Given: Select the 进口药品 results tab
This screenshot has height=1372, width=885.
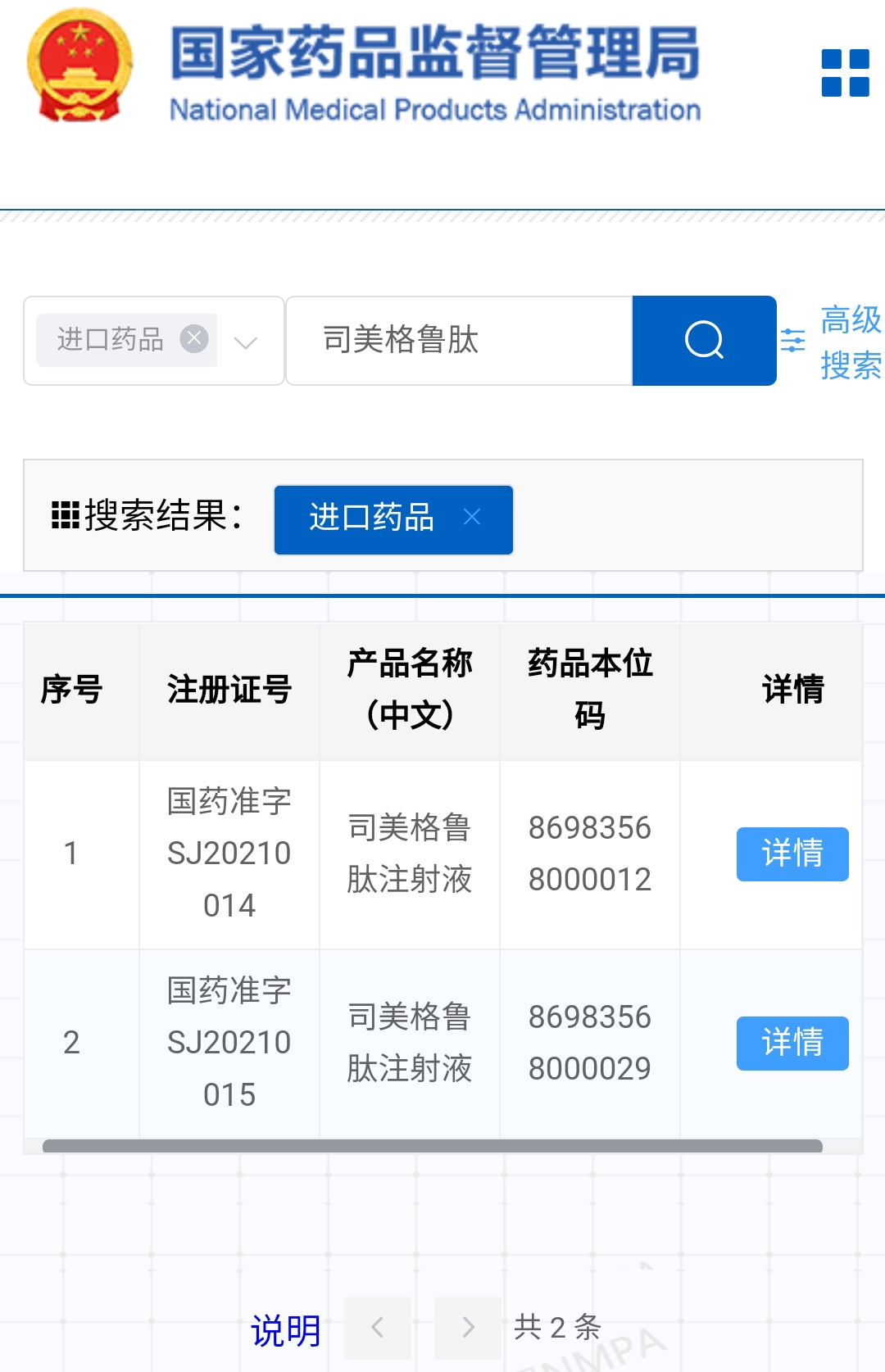Looking at the screenshot, I should [x=372, y=518].
